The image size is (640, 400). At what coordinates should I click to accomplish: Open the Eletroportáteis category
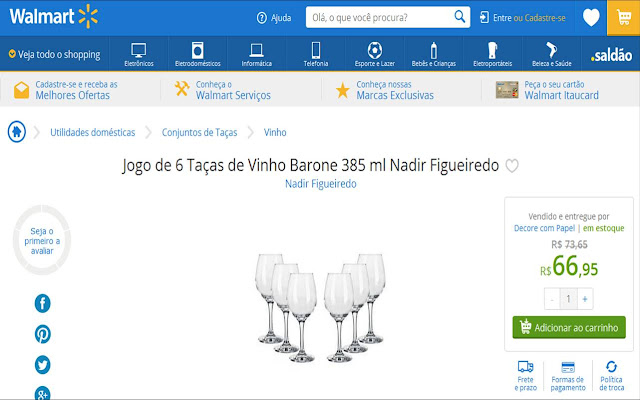(x=492, y=54)
